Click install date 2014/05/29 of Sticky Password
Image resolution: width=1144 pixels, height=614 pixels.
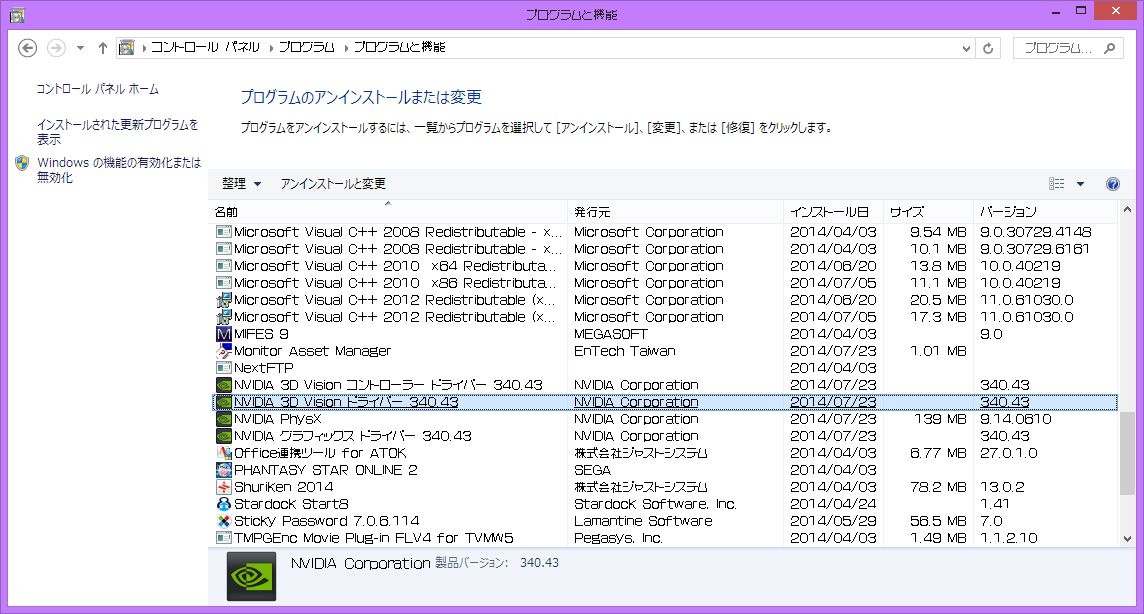(833, 521)
